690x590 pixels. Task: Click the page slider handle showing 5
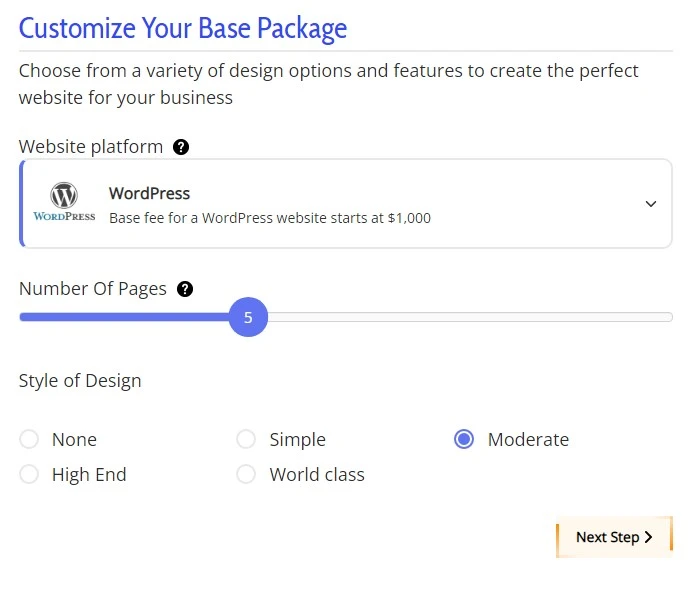(x=248, y=317)
